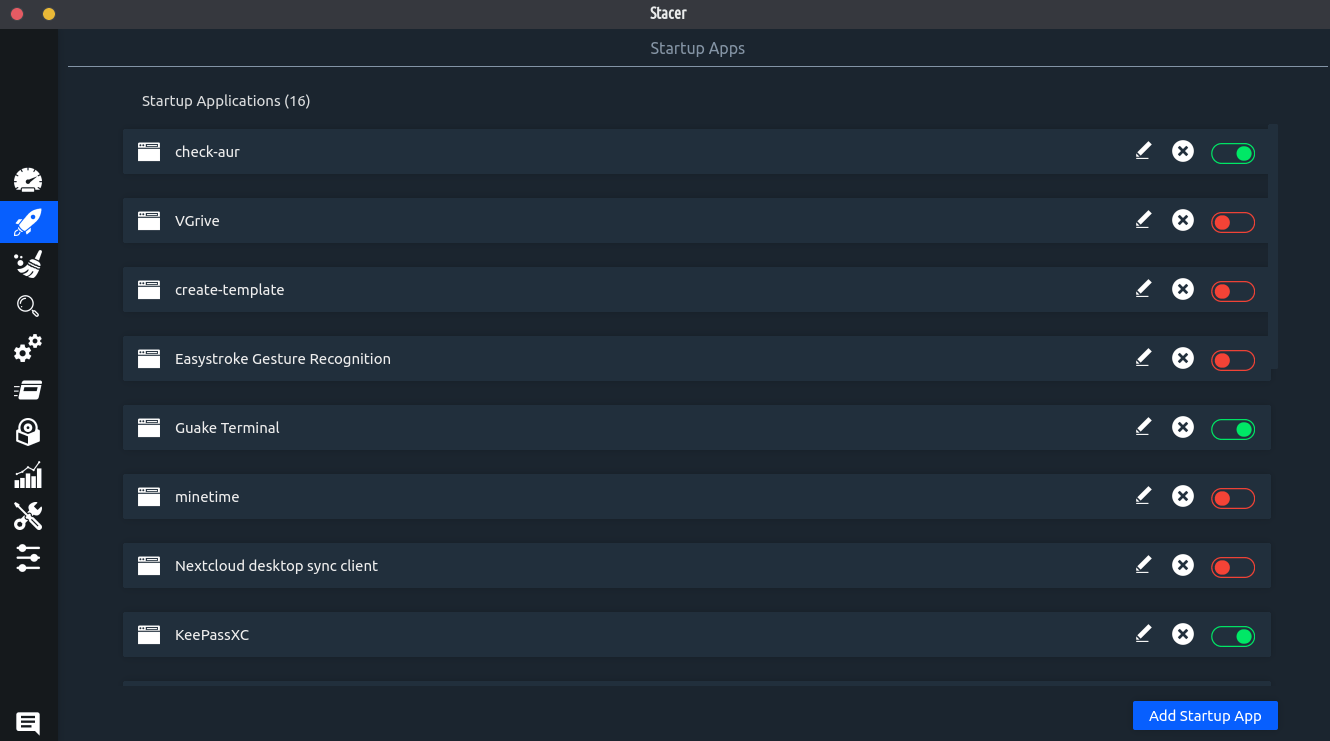Image resolution: width=1330 pixels, height=741 pixels.
Task: Open System Cleaner broom icon
Action: click(x=28, y=264)
